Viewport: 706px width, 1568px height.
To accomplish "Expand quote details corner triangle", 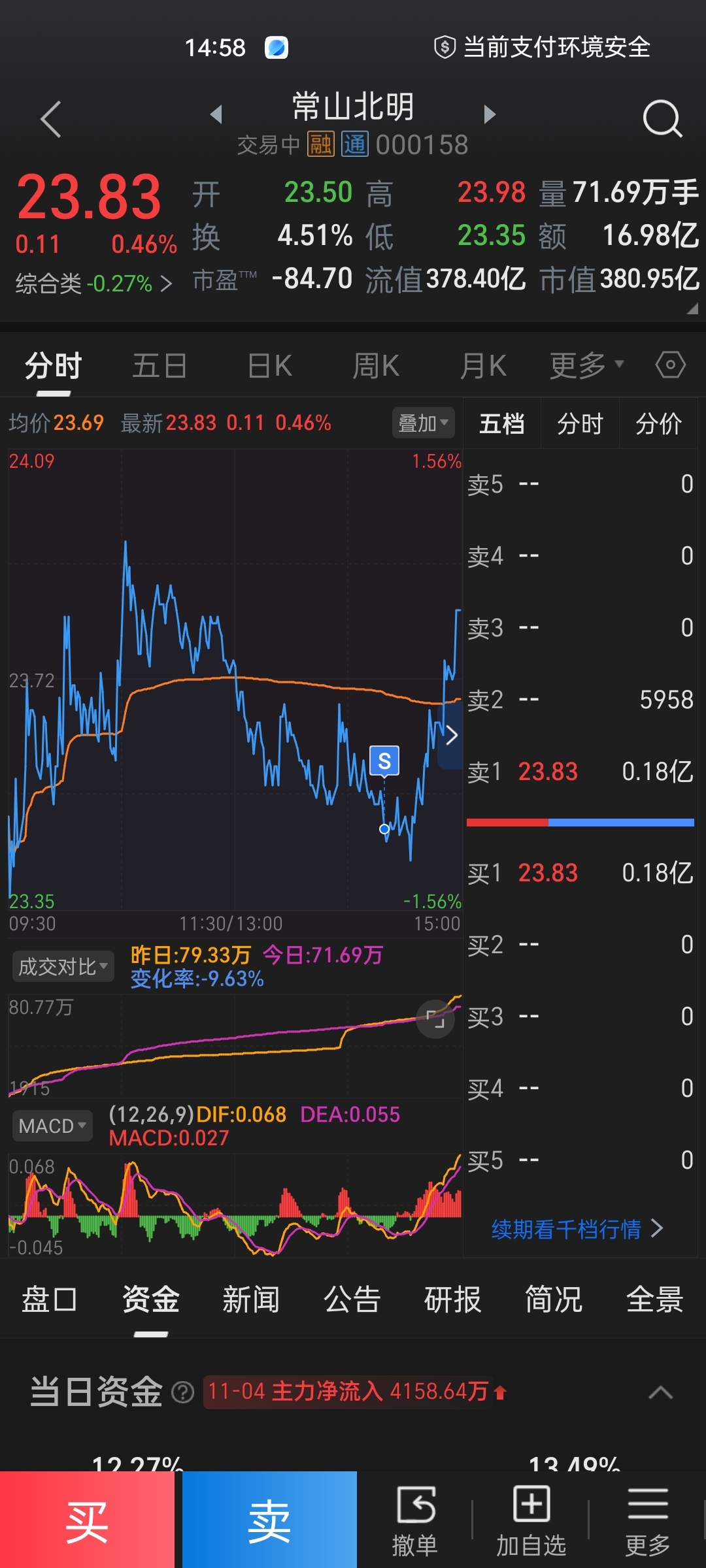I will (x=692, y=310).
